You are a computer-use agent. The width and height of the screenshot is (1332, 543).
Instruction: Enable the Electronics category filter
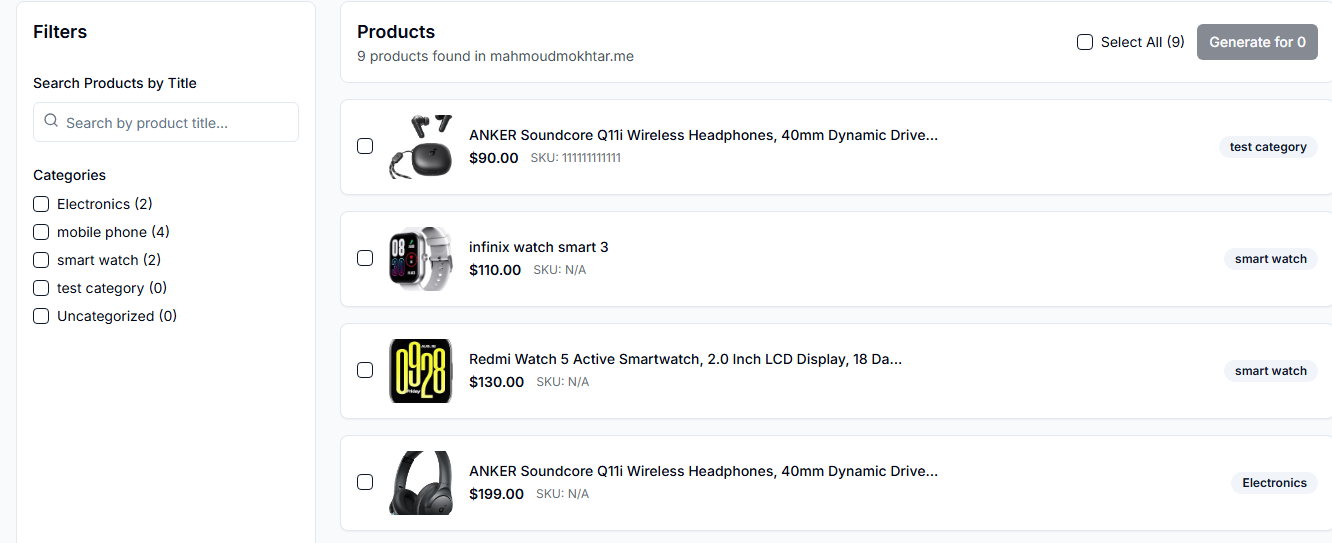tap(41, 204)
